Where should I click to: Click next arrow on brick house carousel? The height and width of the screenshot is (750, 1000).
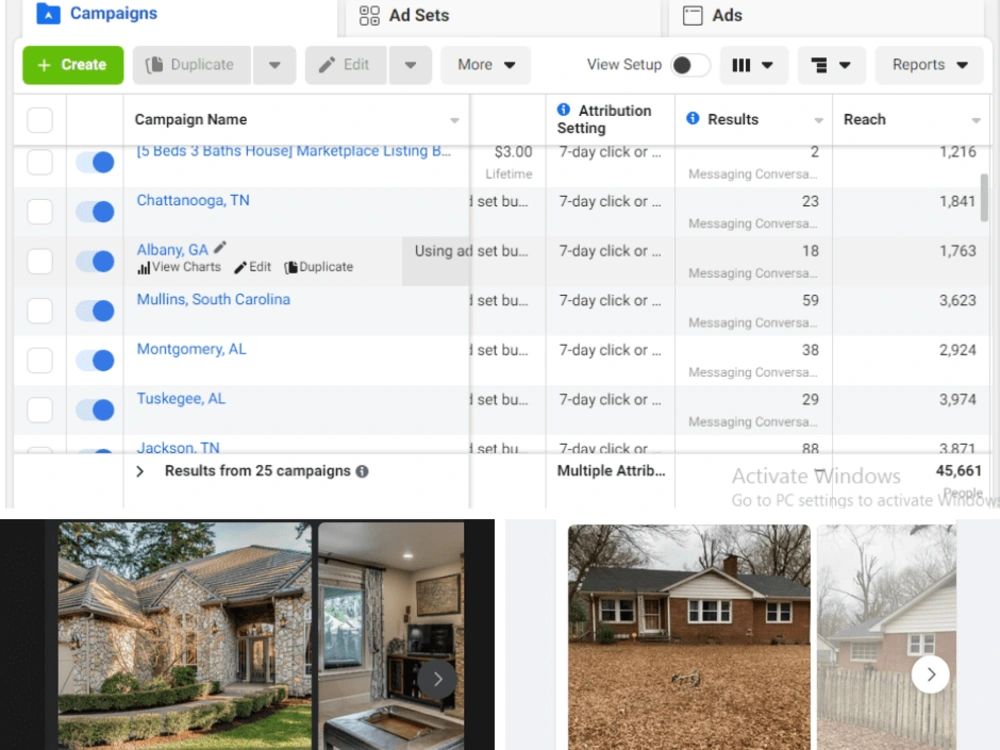[930, 674]
